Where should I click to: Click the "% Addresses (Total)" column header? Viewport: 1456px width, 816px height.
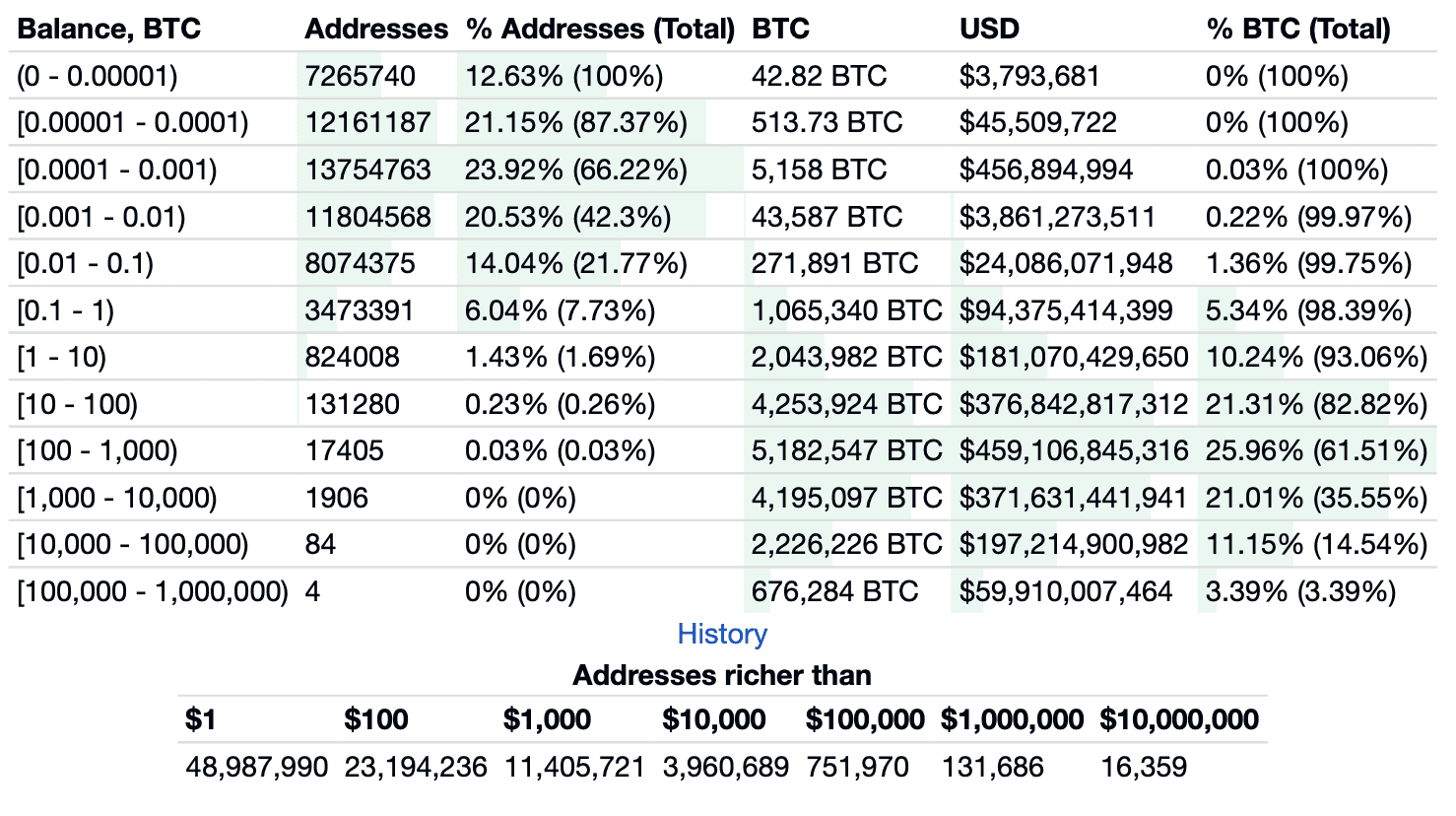600,29
